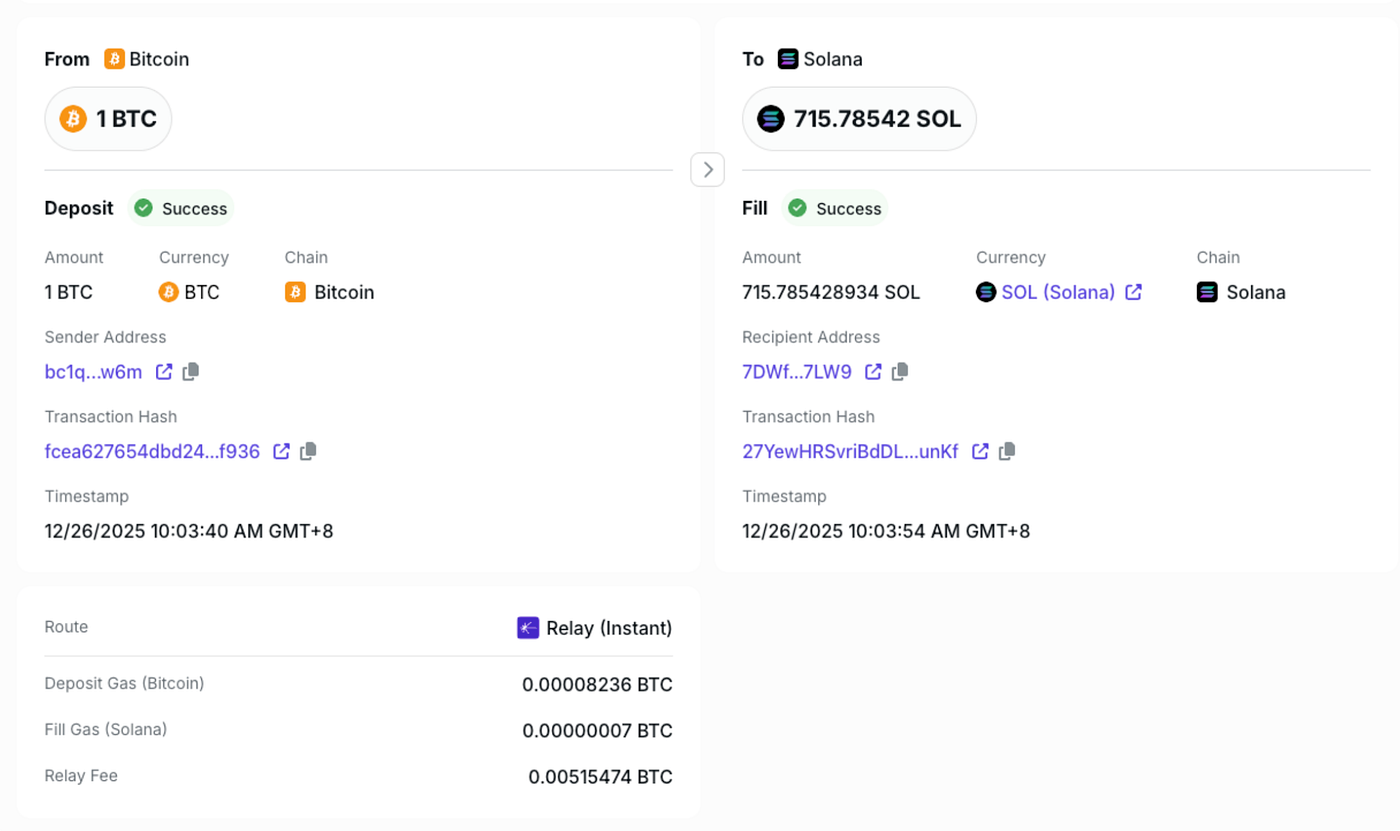Click the arrow chevron between From and To

(708, 169)
